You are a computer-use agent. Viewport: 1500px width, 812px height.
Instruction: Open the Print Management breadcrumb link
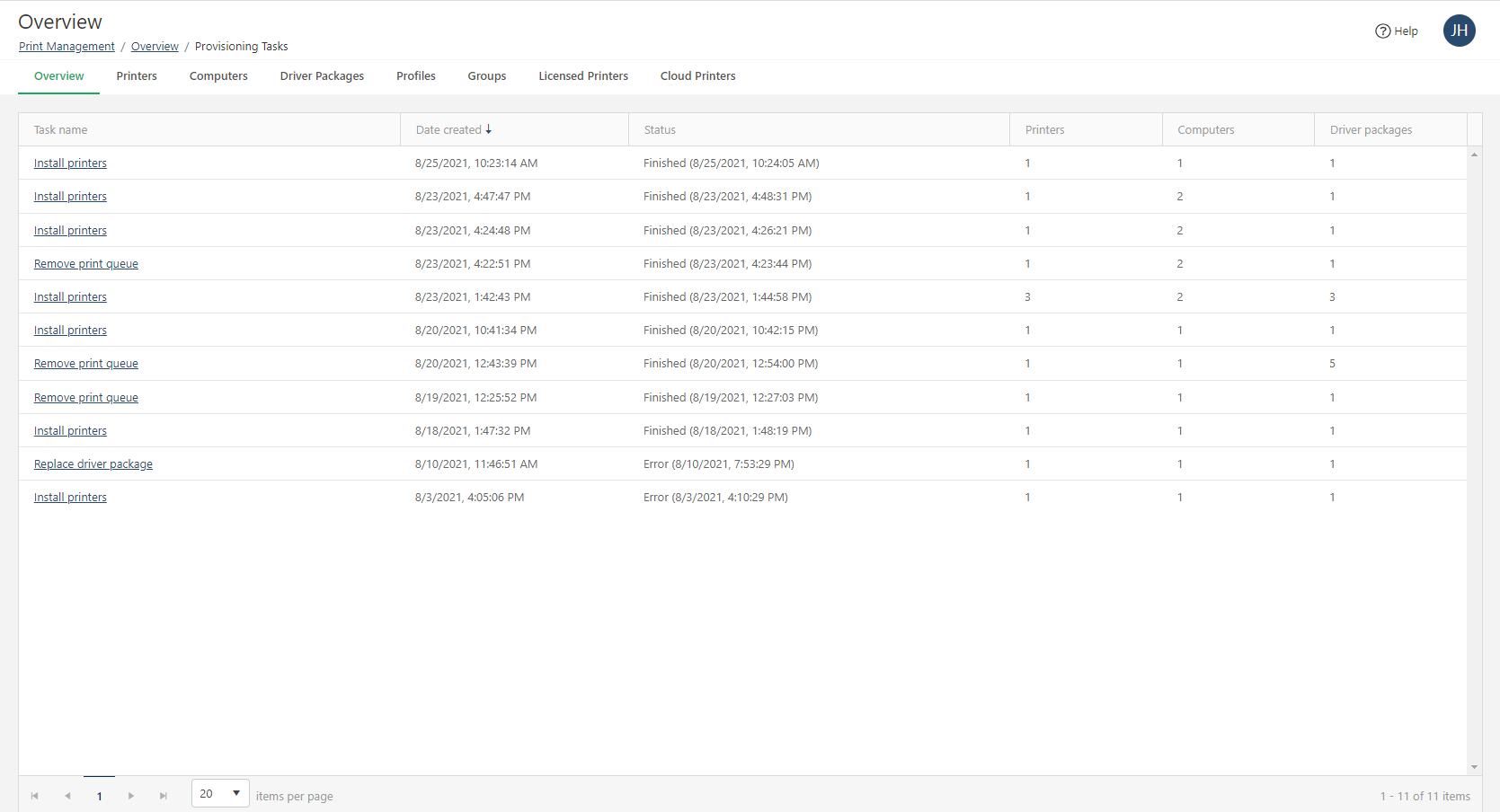tap(67, 46)
